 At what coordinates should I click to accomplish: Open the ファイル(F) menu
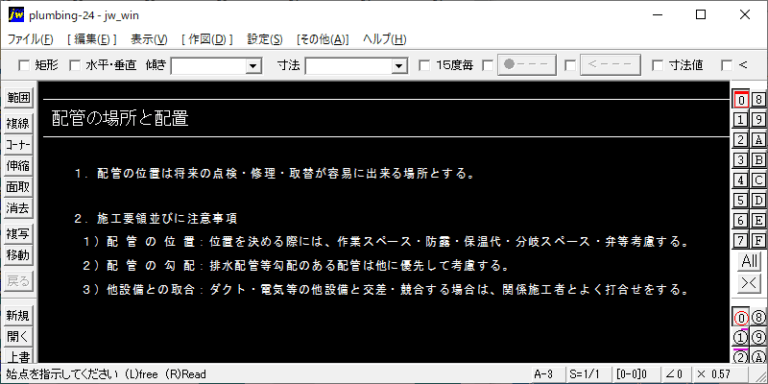(x=30, y=40)
